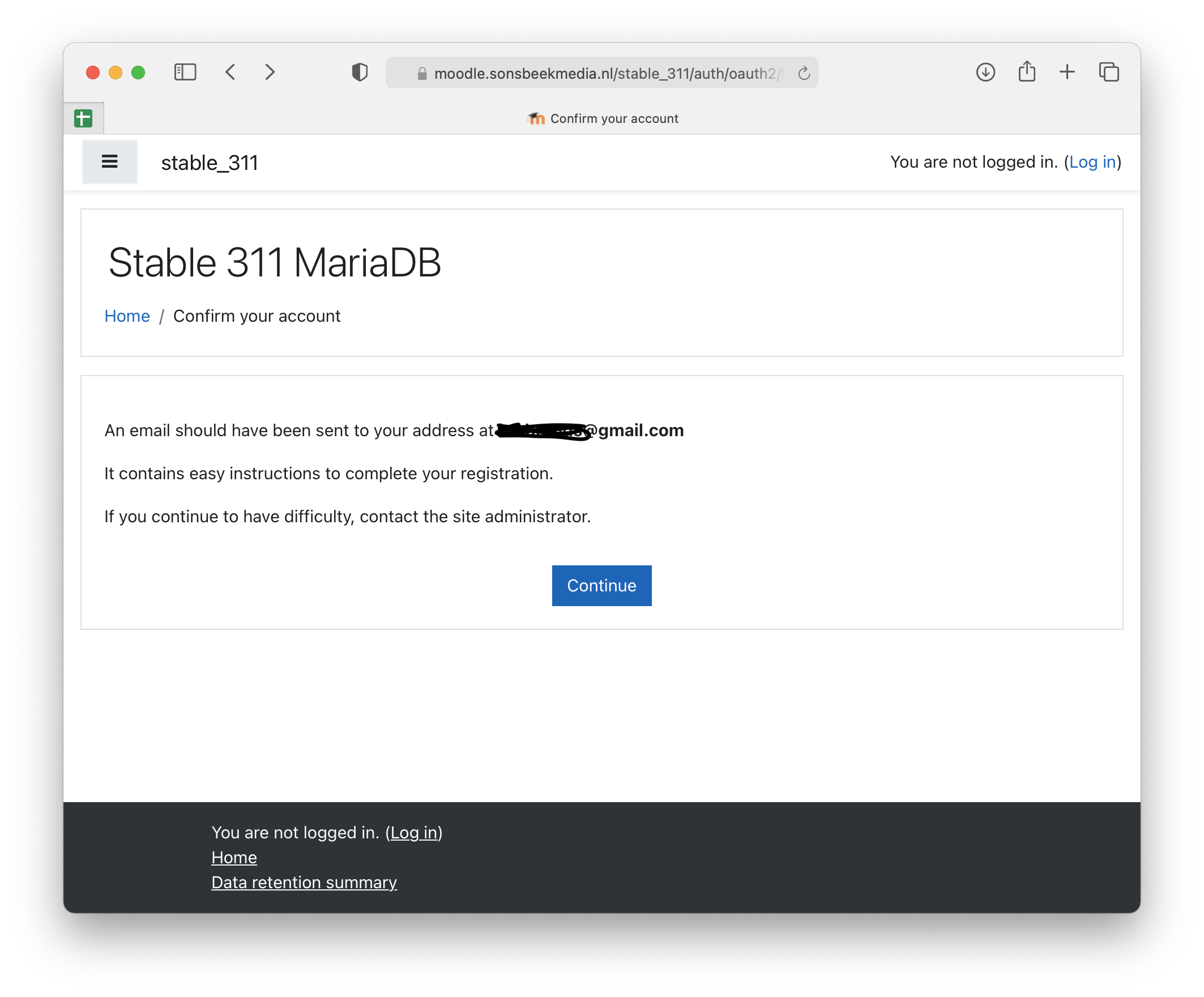Select the green pinned tab icon

tap(84, 119)
